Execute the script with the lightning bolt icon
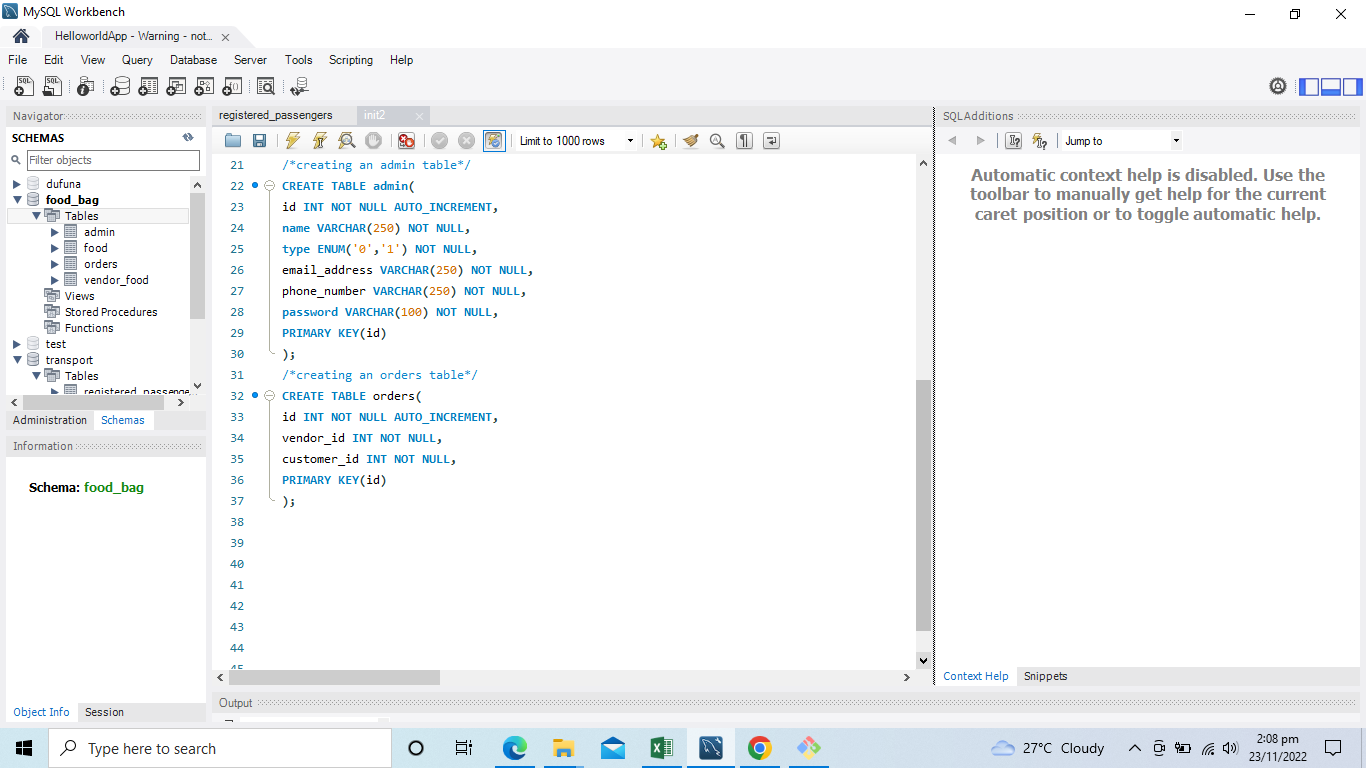 [291, 140]
